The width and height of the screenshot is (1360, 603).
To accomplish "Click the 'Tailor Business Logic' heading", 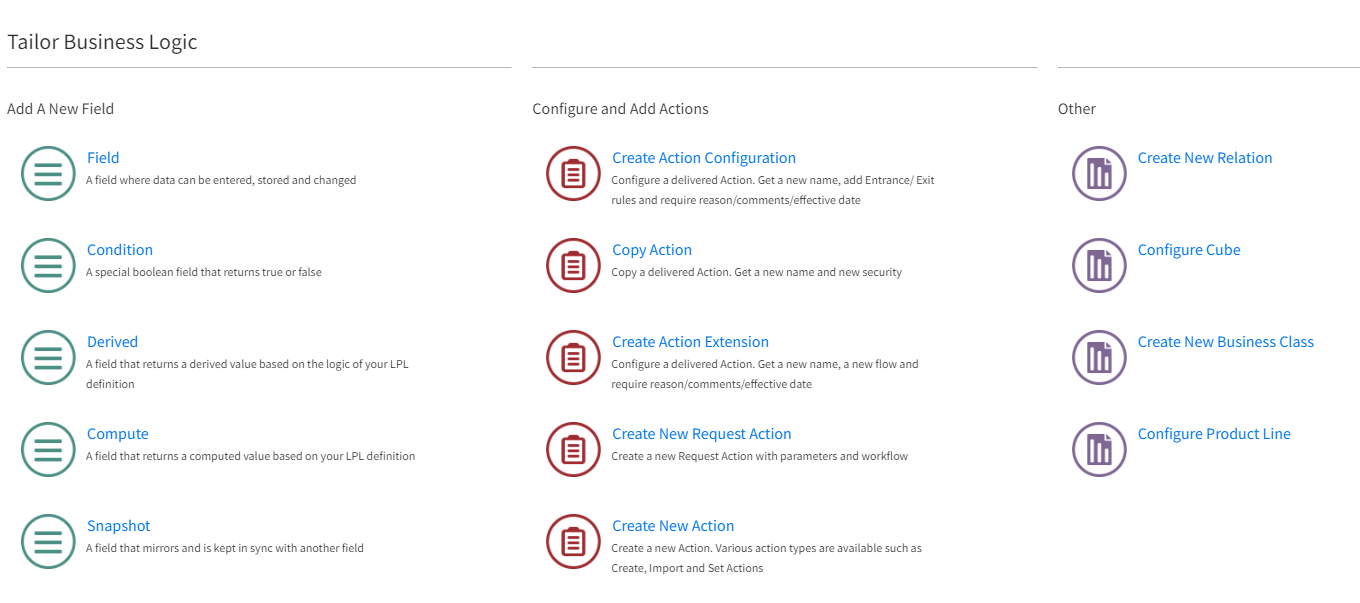I will coord(102,42).
